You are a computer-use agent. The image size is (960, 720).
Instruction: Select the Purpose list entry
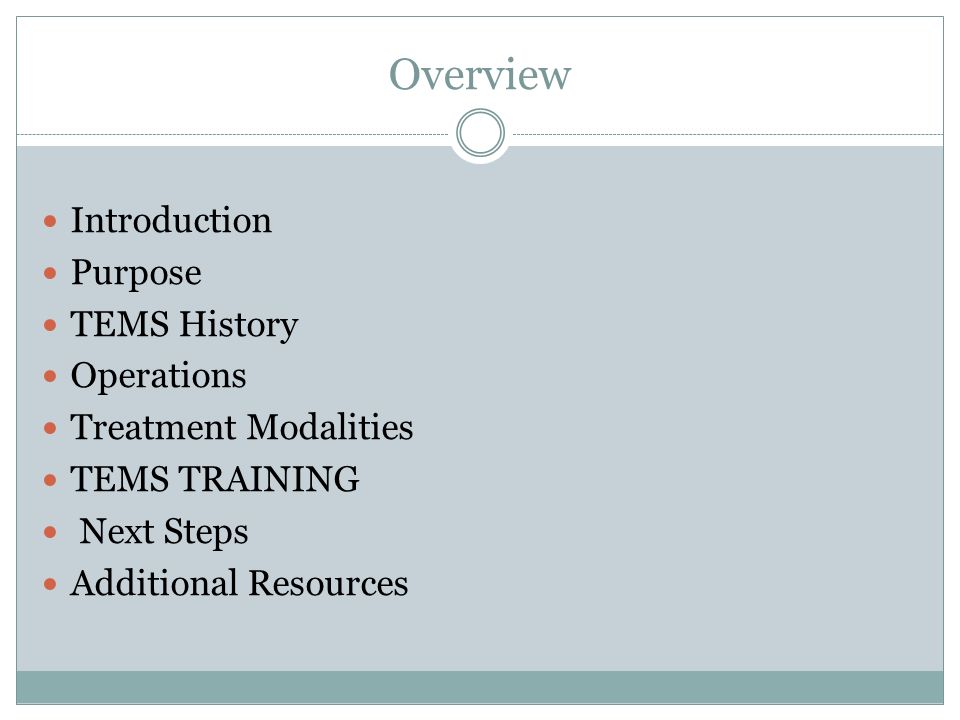(x=136, y=273)
